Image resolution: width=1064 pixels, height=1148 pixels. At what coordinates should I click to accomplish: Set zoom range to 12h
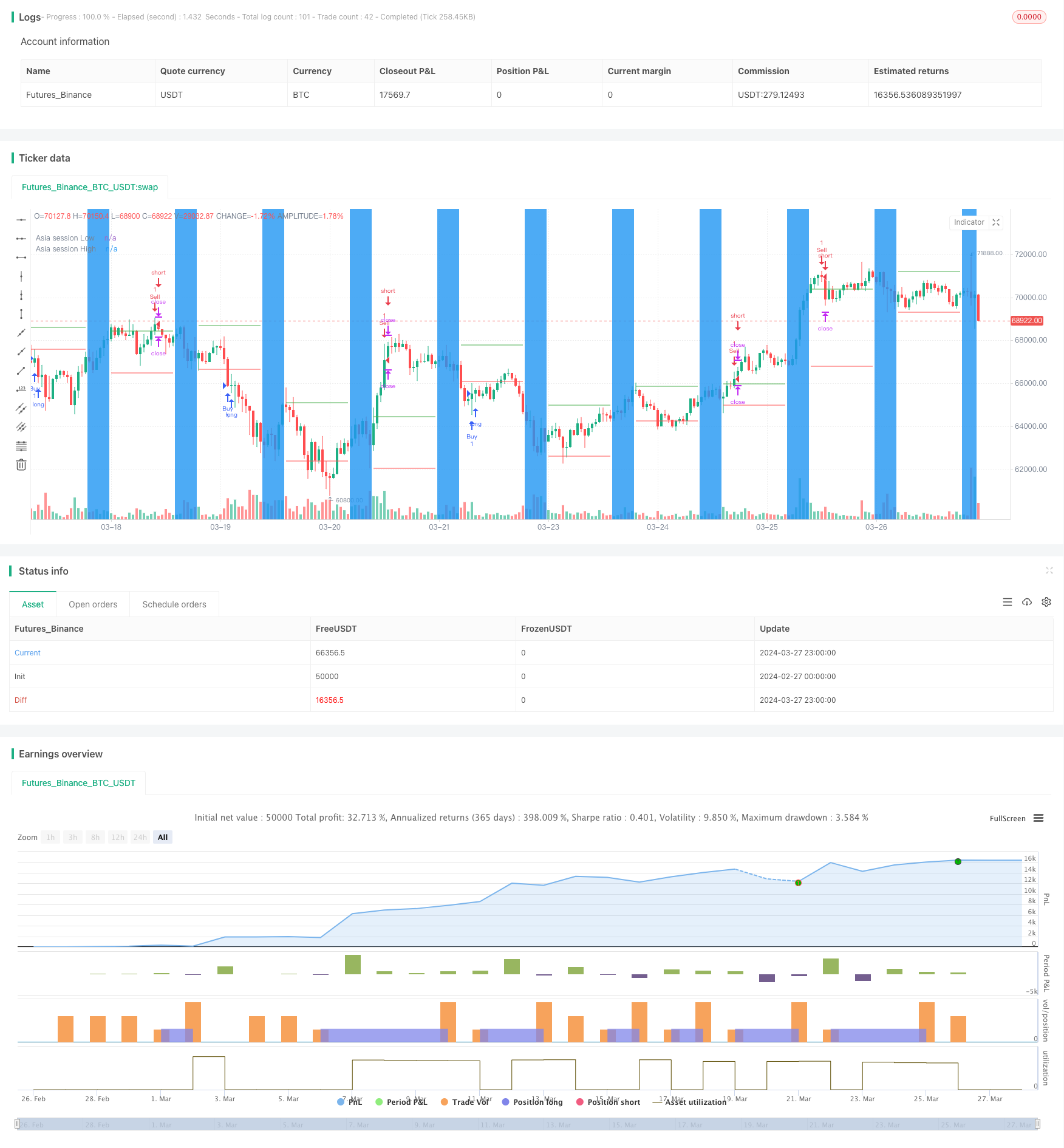pos(118,837)
